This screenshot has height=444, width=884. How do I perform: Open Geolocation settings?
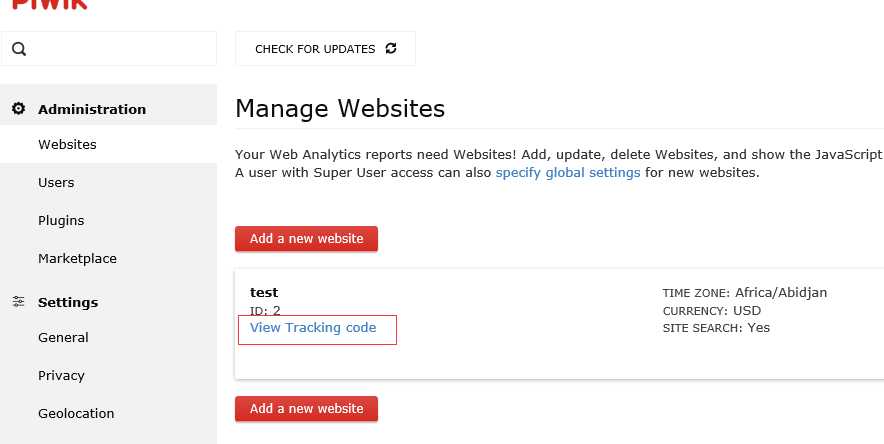tap(76, 414)
